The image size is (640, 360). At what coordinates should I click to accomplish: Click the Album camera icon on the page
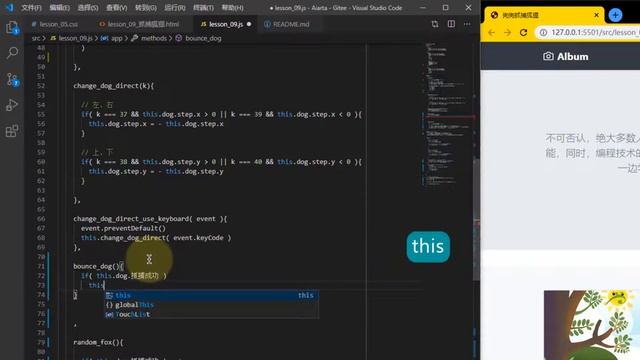click(548, 56)
